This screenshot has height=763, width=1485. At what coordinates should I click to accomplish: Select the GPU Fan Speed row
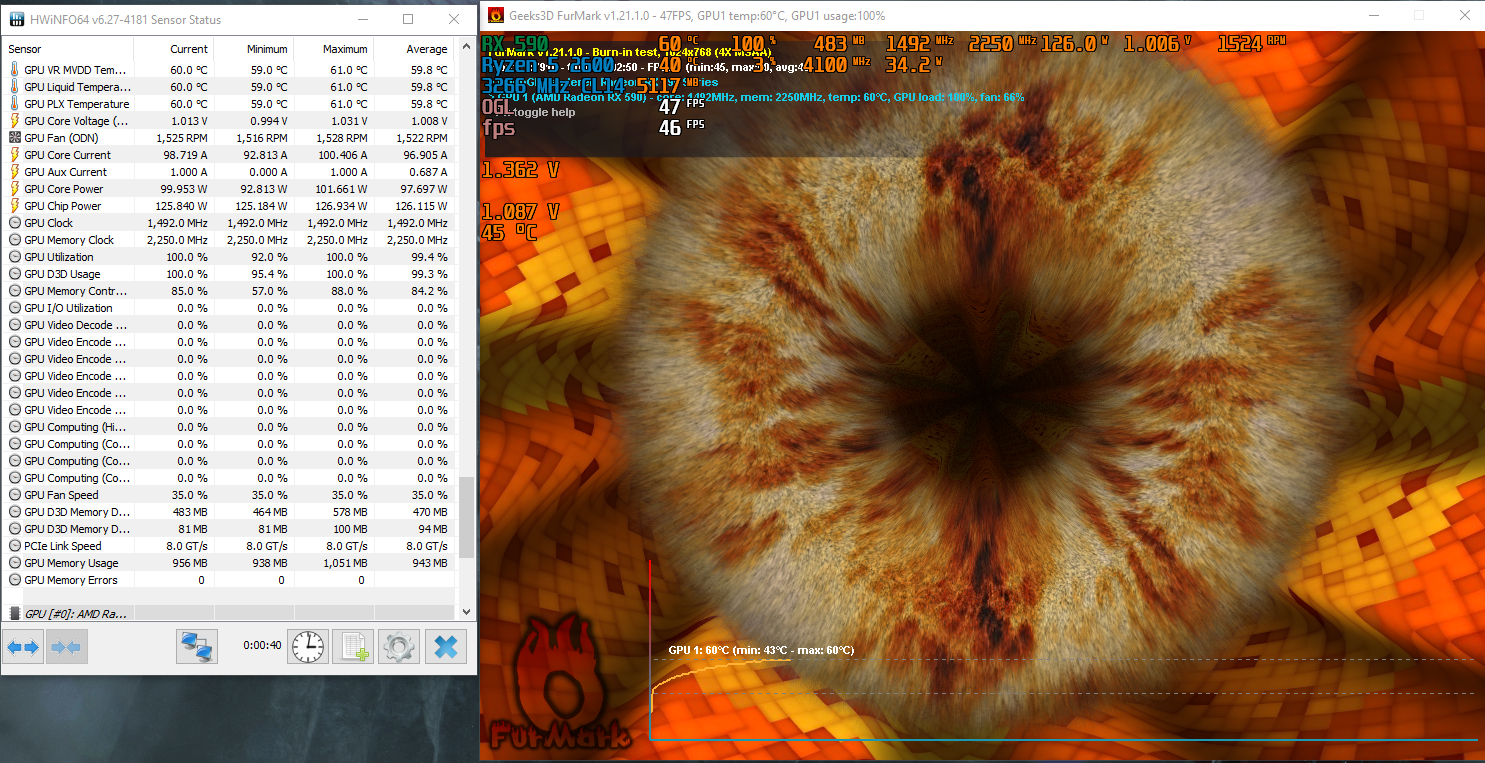[229, 495]
